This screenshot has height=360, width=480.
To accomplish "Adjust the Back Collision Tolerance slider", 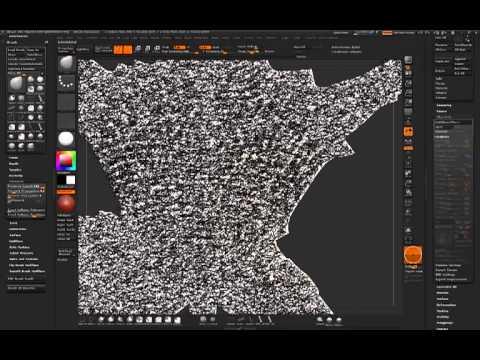I will pyautogui.click(x=26, y=216).
